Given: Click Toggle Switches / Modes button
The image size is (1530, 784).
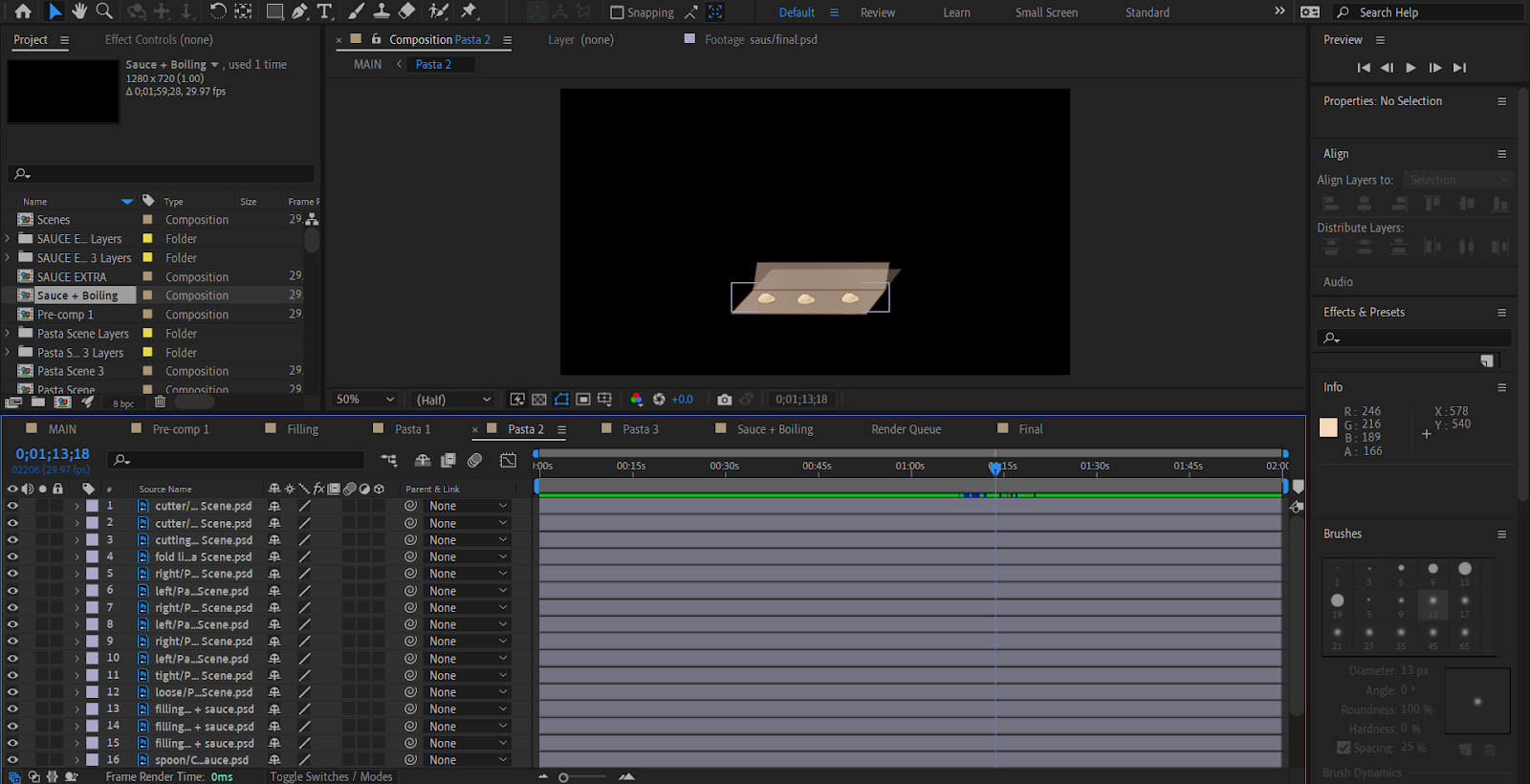Looking at the screenshot, I should point(331,776).
